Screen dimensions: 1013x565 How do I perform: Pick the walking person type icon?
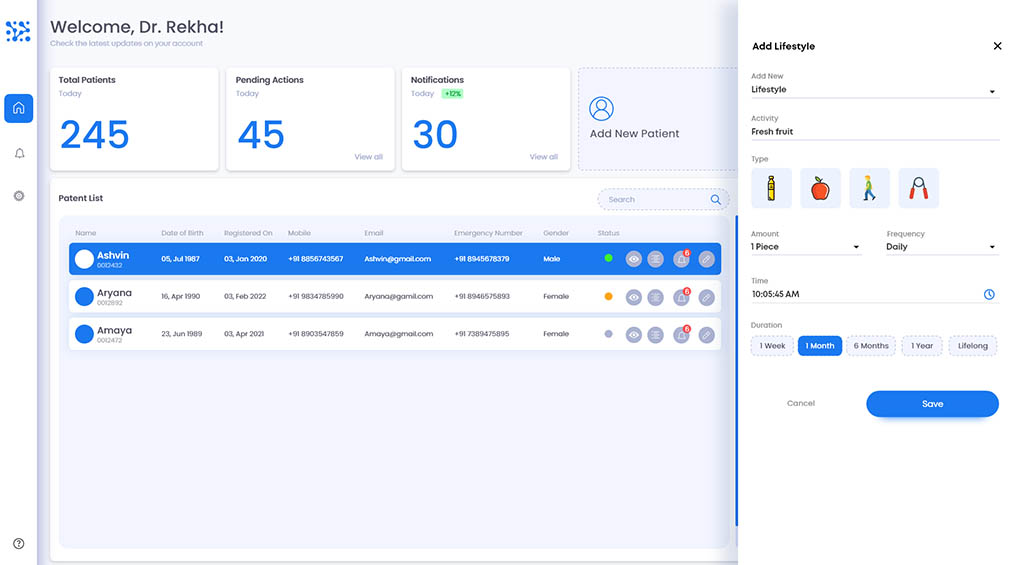(869, 188)
